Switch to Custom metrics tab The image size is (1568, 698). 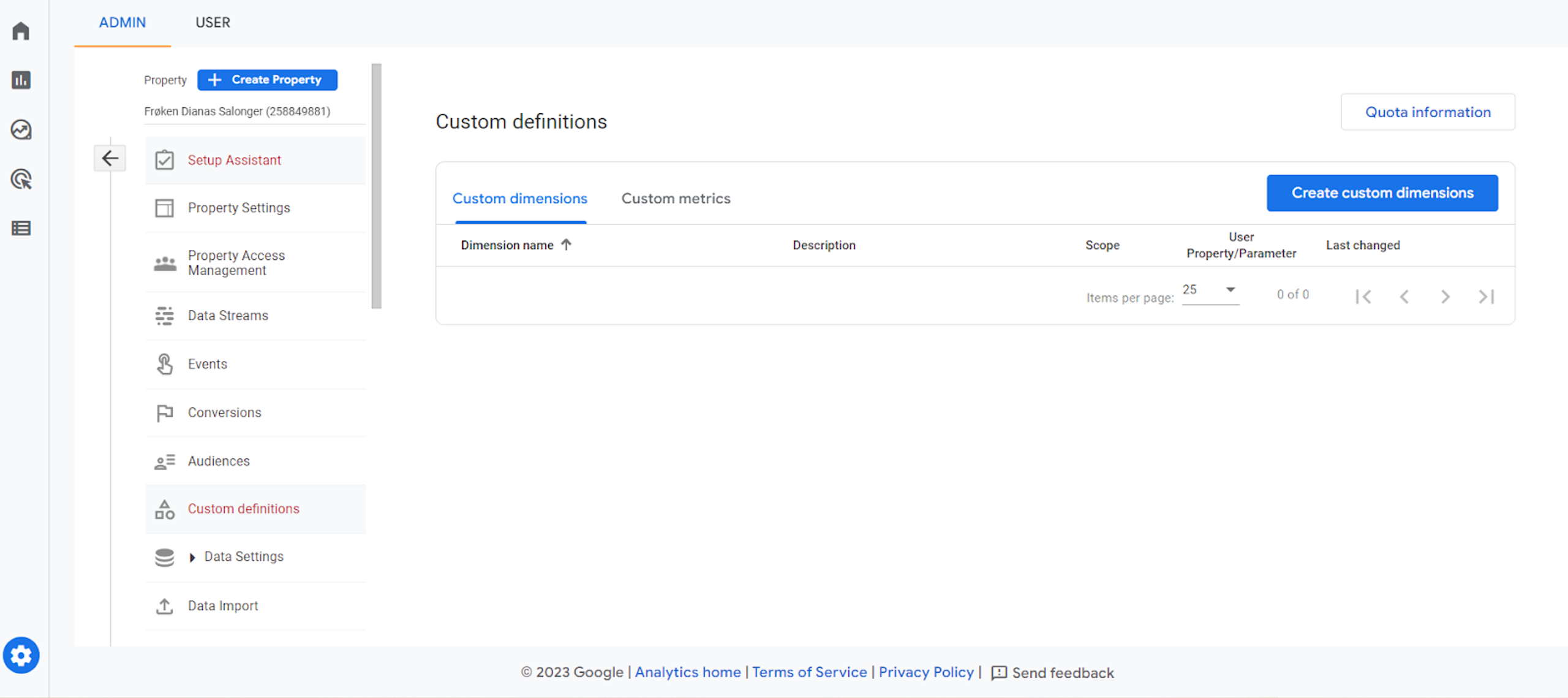tap(676, 199)
